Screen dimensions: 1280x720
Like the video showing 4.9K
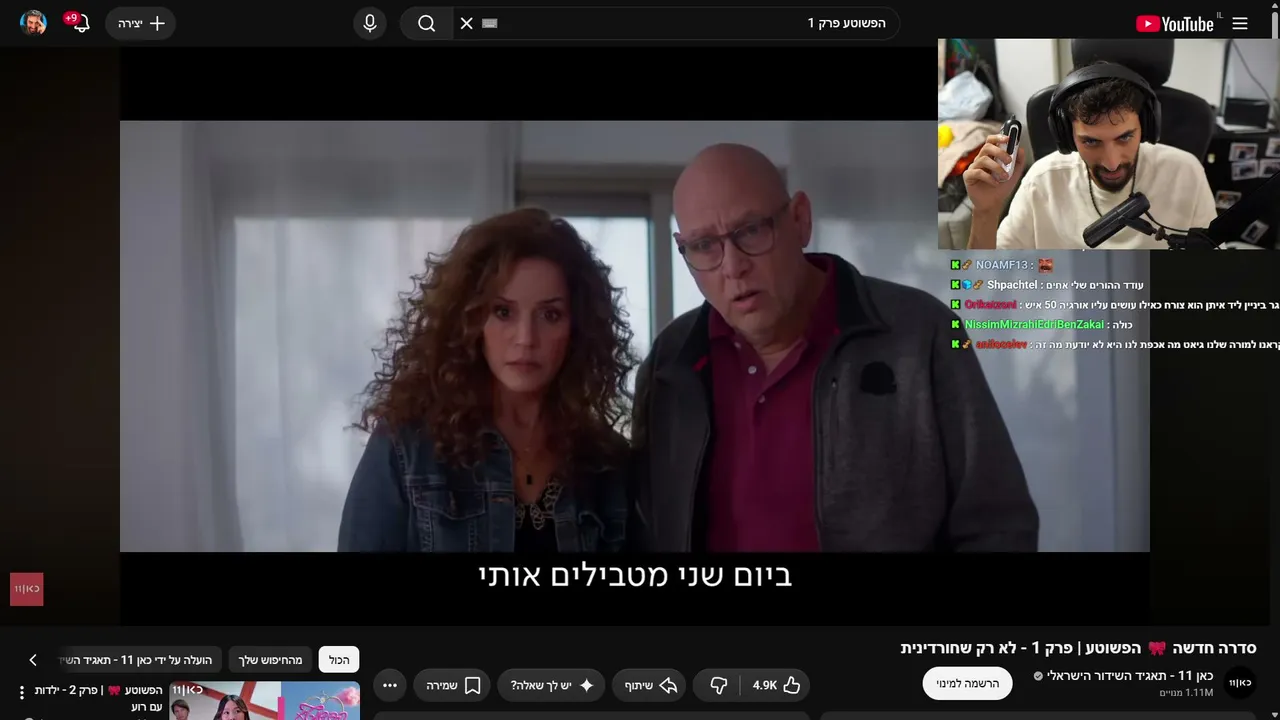coord(777,685)
